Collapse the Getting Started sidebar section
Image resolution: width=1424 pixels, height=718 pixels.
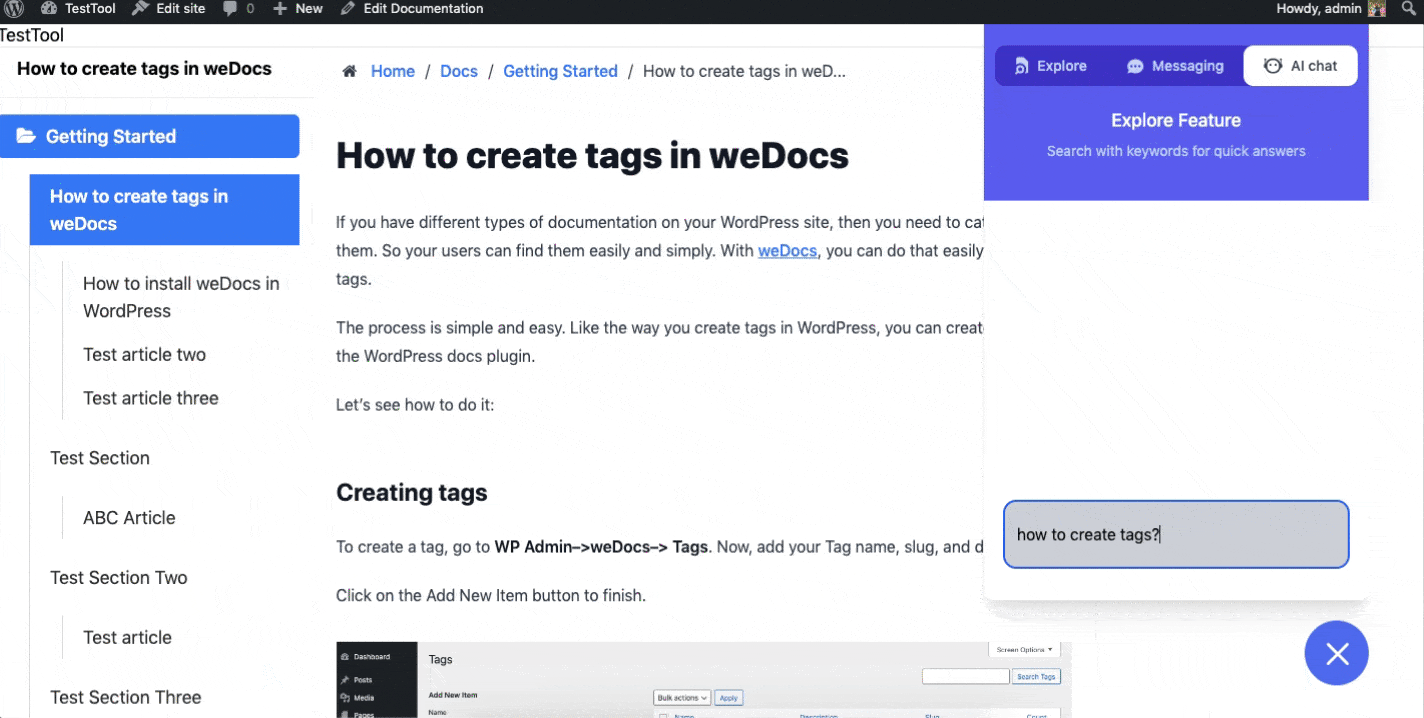coord(149,136)
